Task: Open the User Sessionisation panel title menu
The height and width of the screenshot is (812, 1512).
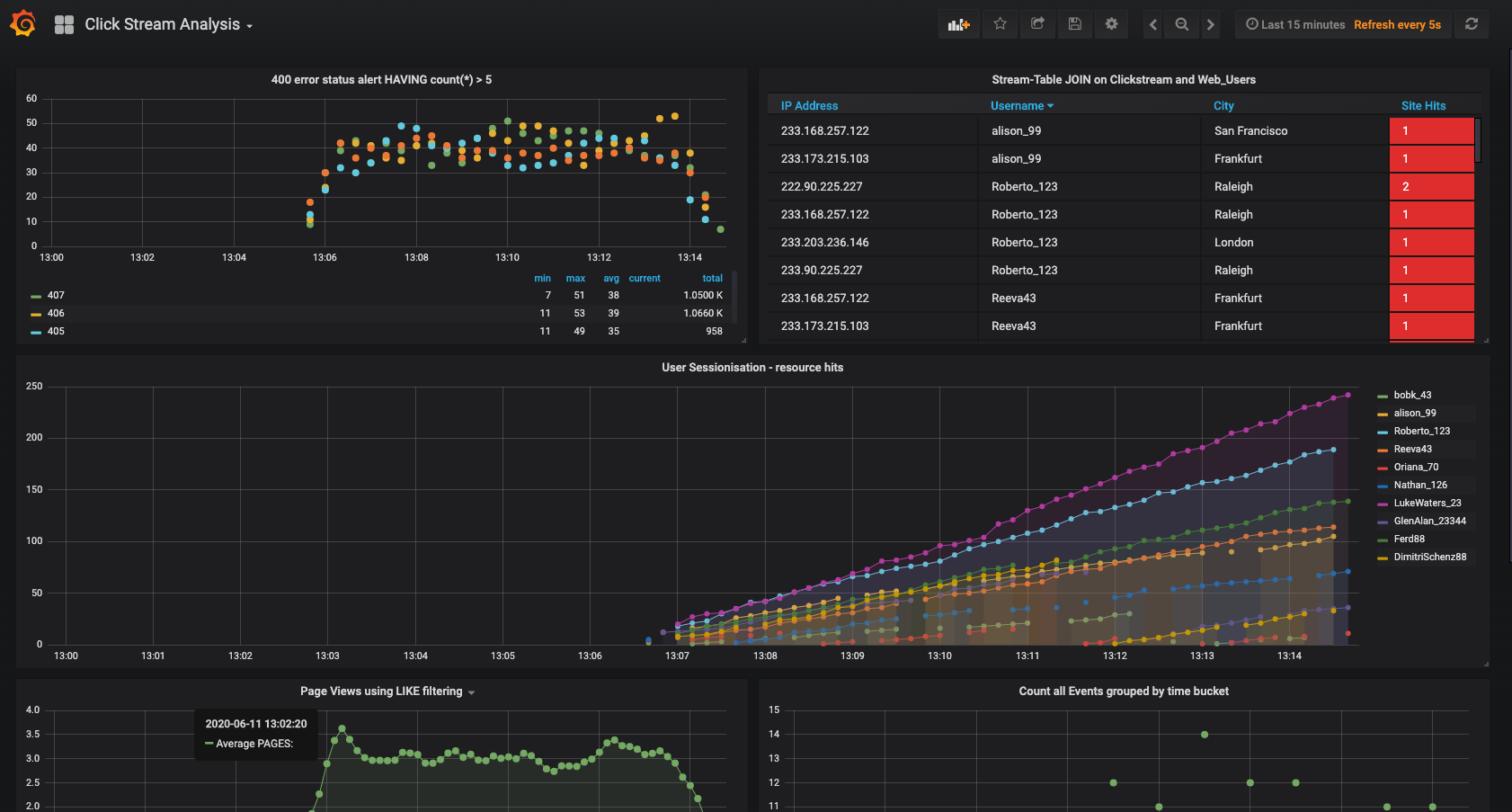Action: click(752, 367)
